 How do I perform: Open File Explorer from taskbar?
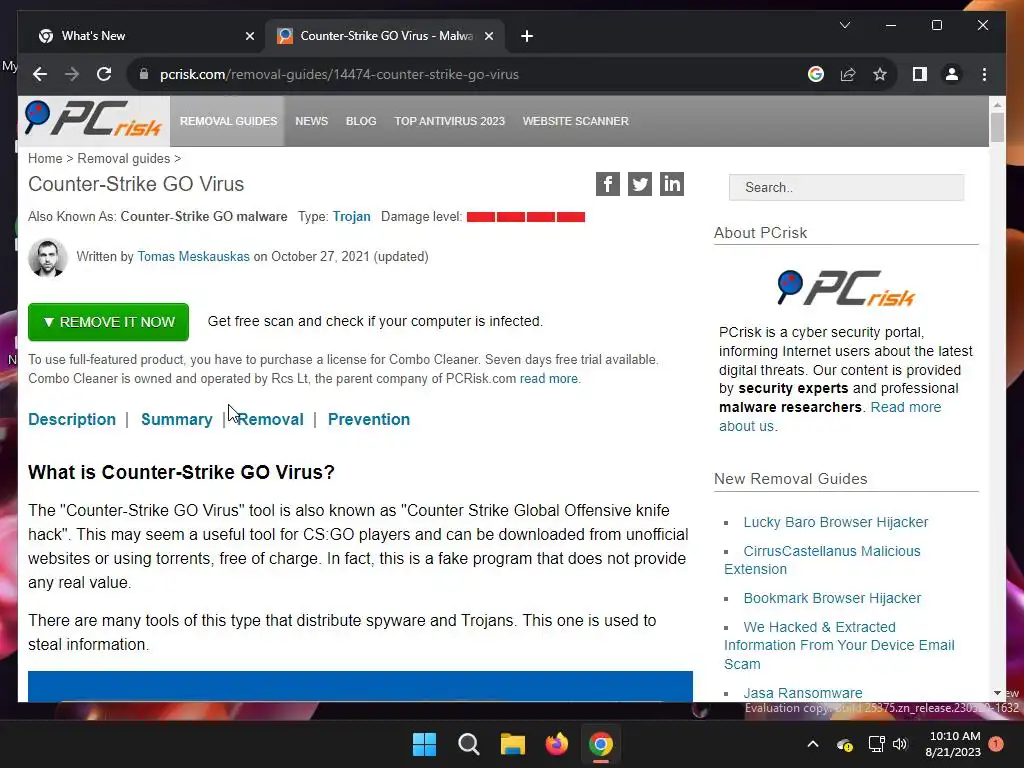(x=513, y=744)
